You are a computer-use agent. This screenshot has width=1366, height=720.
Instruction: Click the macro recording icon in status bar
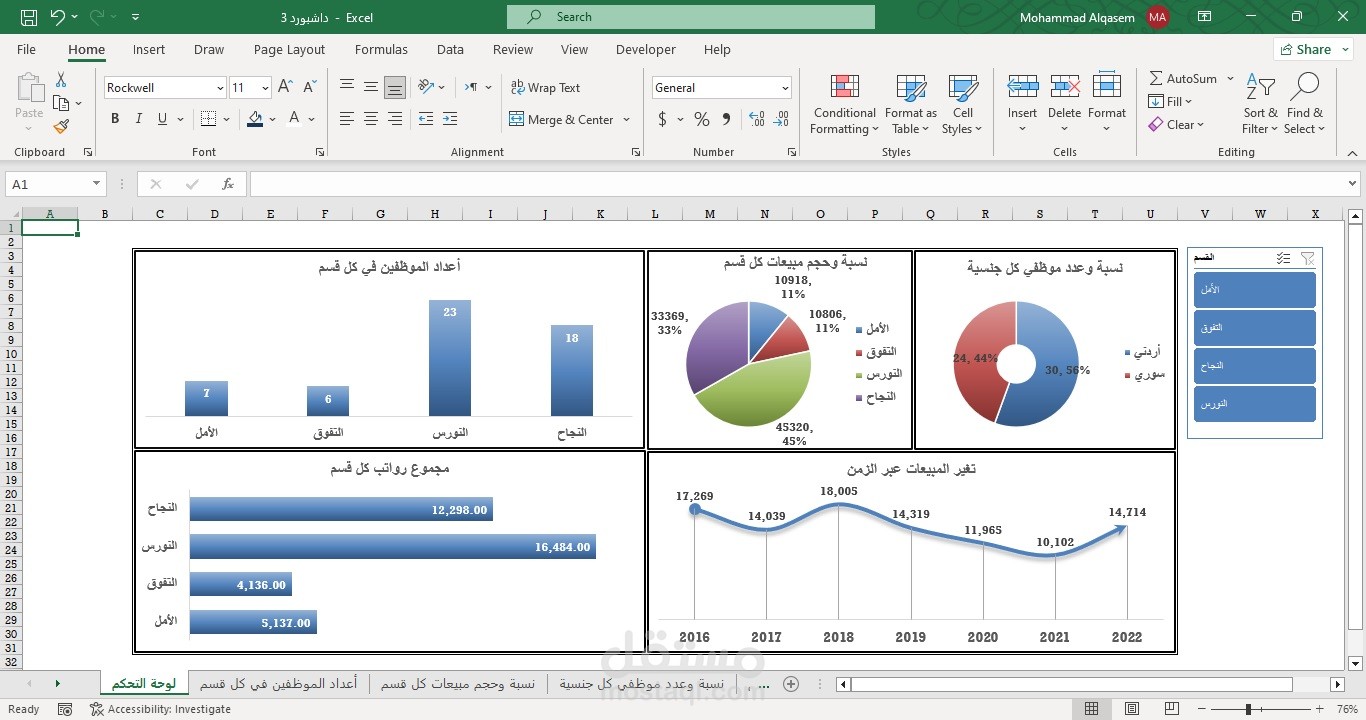pos(65,709)
